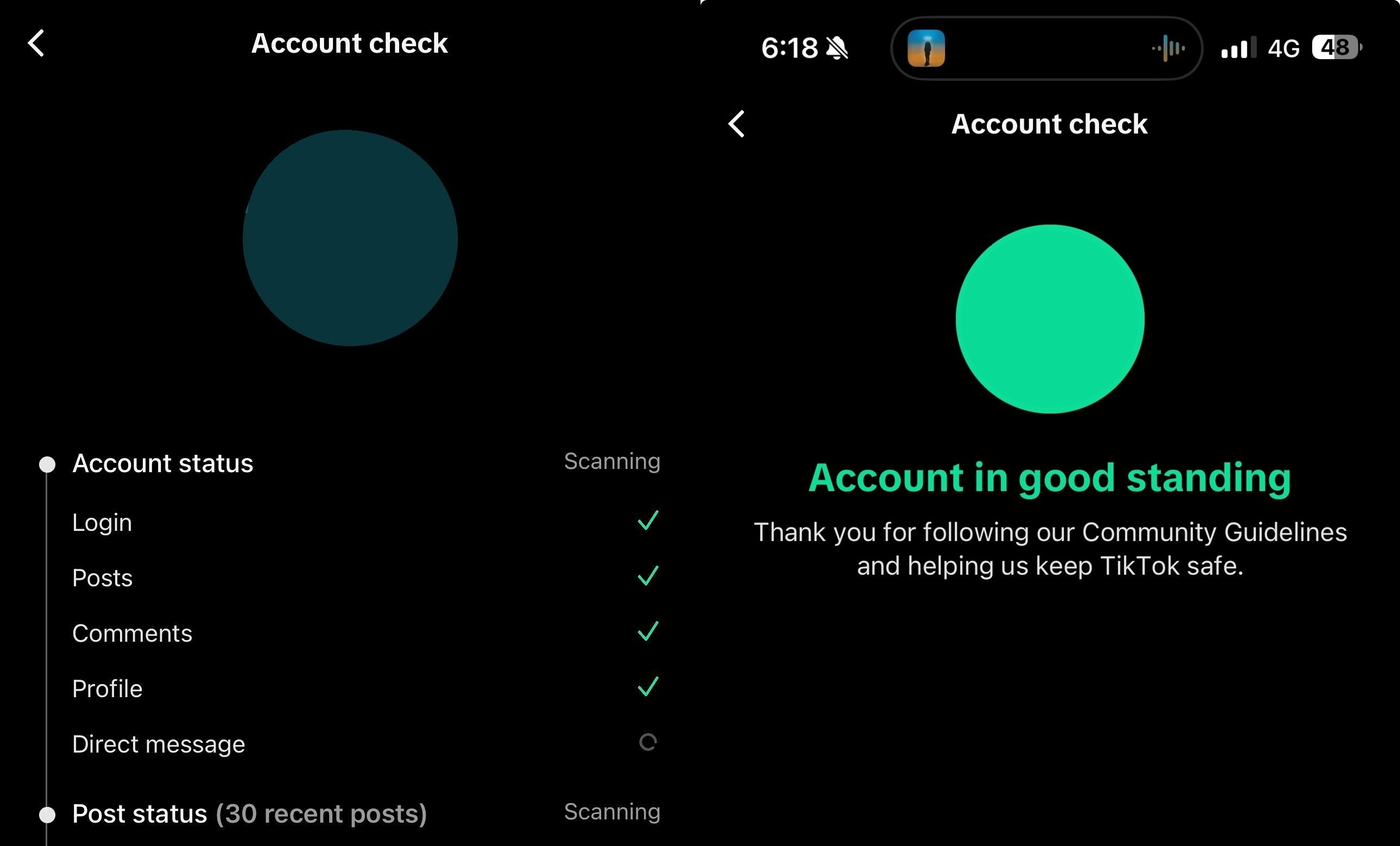Tap the Direct message loading spinner
The image size is (1400, 846).
point(648,742)
